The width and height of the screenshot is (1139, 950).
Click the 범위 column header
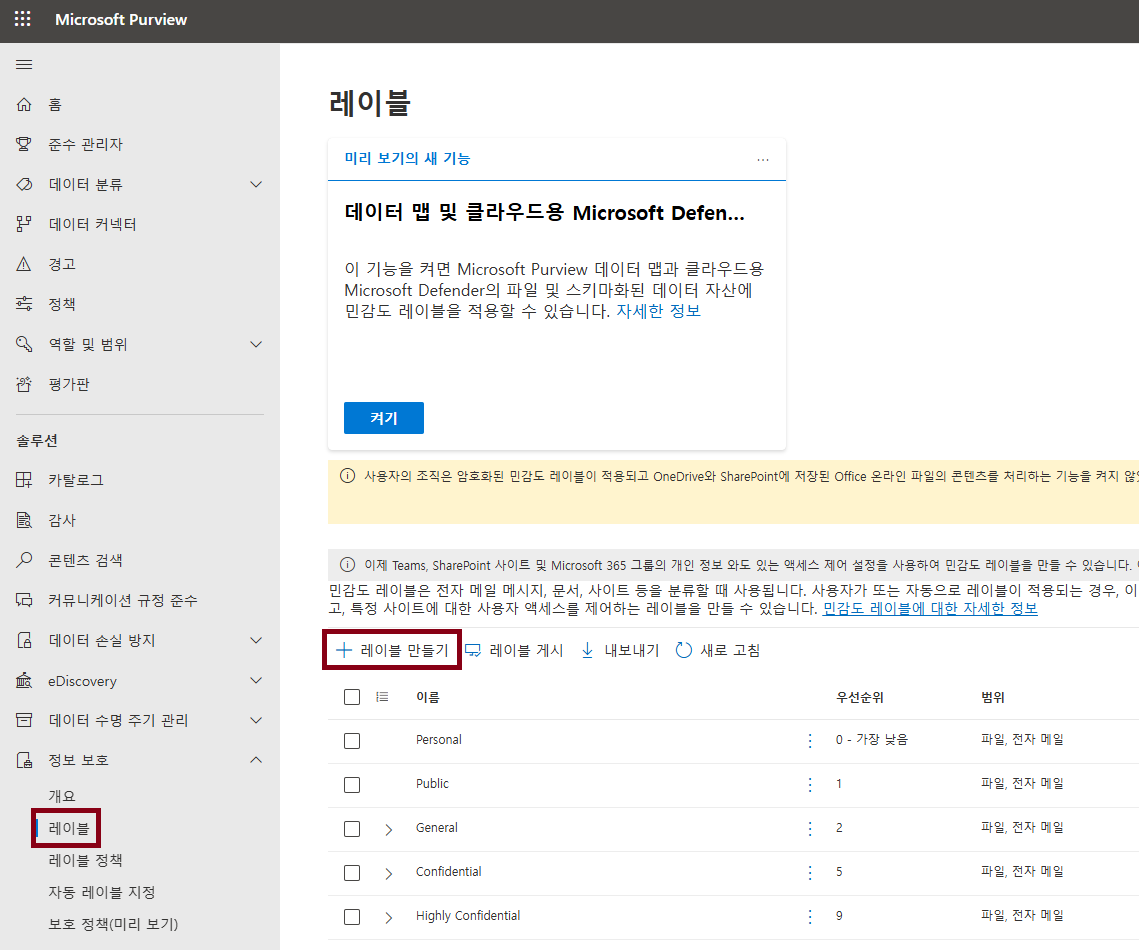tap(993, 697)
